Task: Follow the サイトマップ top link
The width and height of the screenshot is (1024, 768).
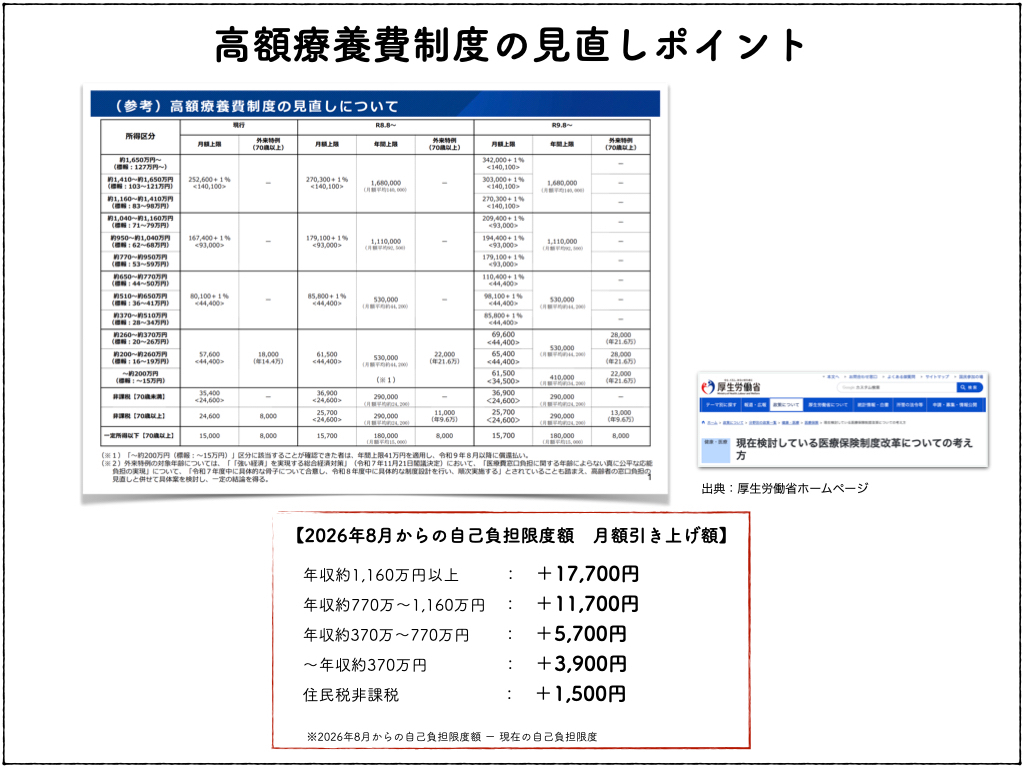Action: (937, 377)
